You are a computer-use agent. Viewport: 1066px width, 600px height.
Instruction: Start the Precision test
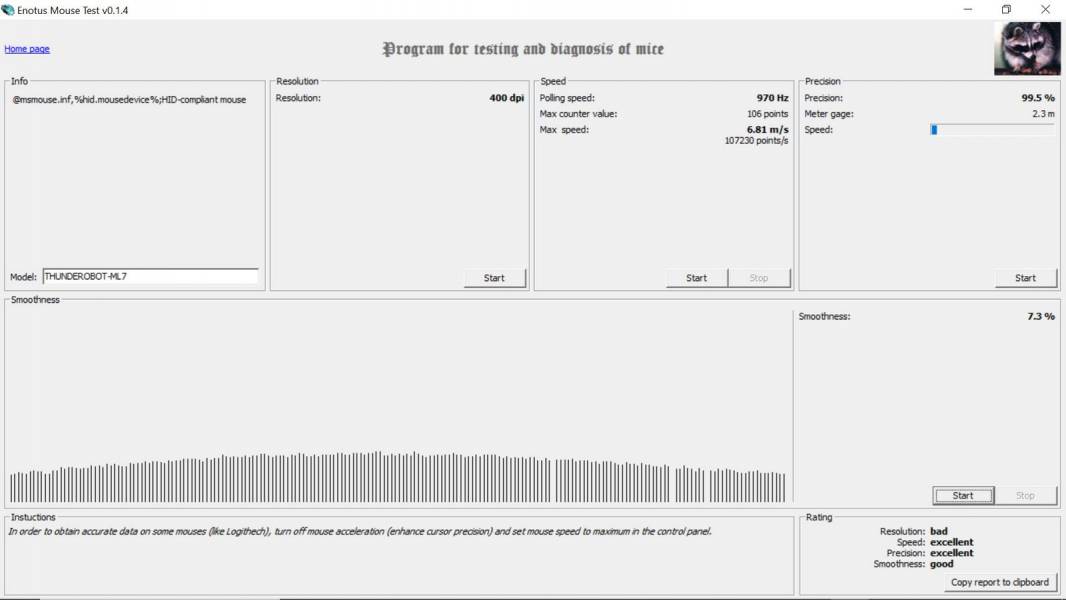(x=1025, y=278)
